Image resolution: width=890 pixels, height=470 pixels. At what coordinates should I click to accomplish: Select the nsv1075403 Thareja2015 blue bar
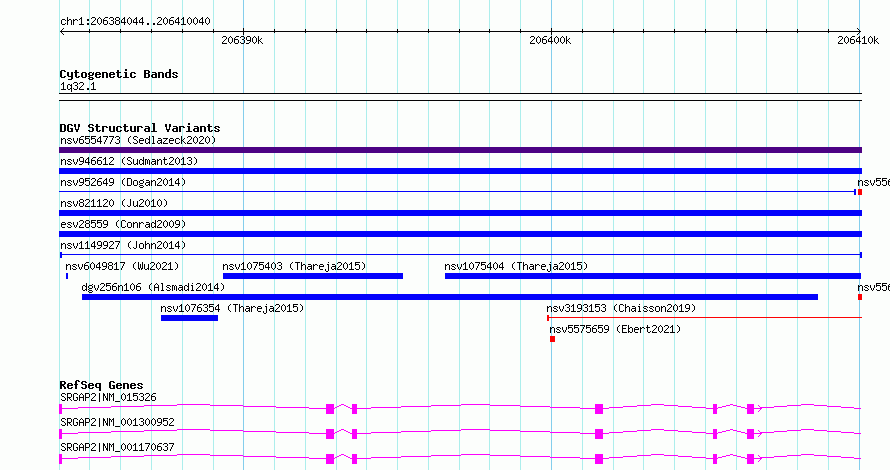tap(313, 276)
